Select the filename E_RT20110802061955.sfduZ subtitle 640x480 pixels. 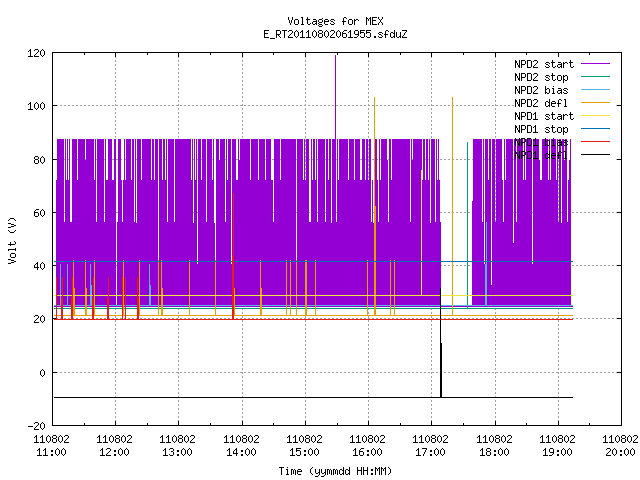pyautogui.click(x=335, y=34)
